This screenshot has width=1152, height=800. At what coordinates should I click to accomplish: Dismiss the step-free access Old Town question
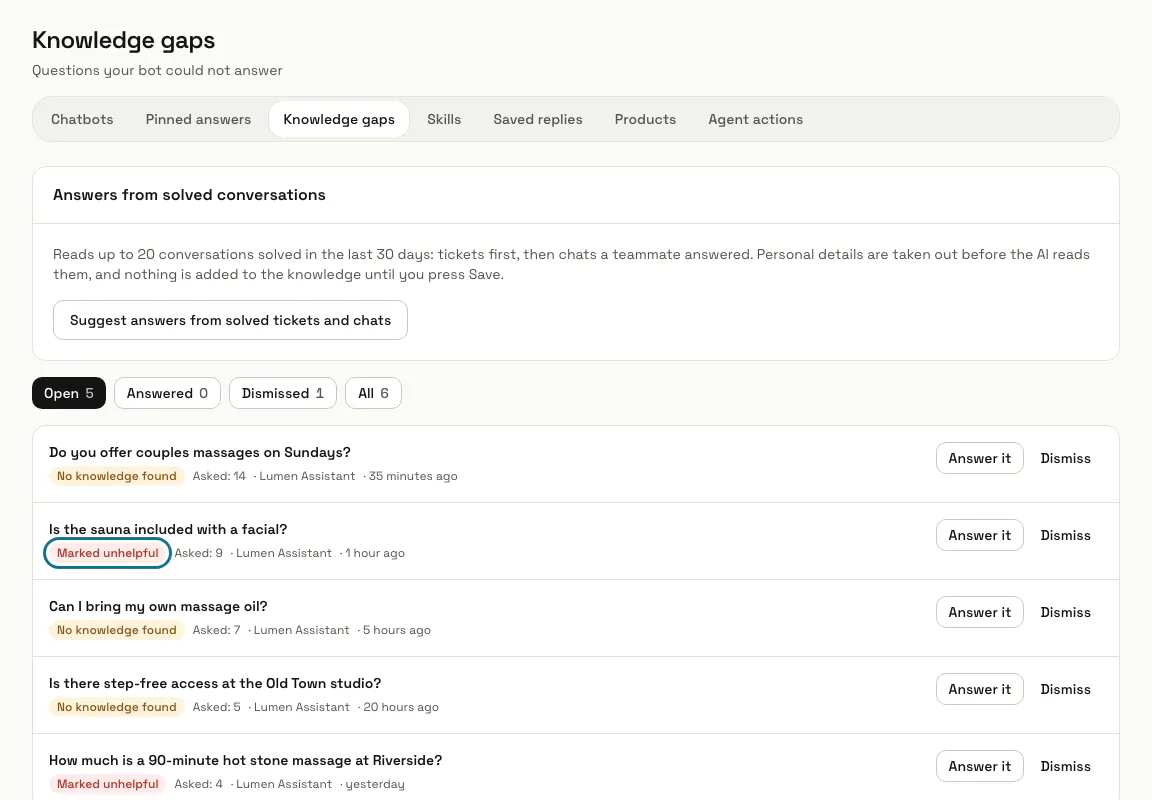pos(1065,689)
